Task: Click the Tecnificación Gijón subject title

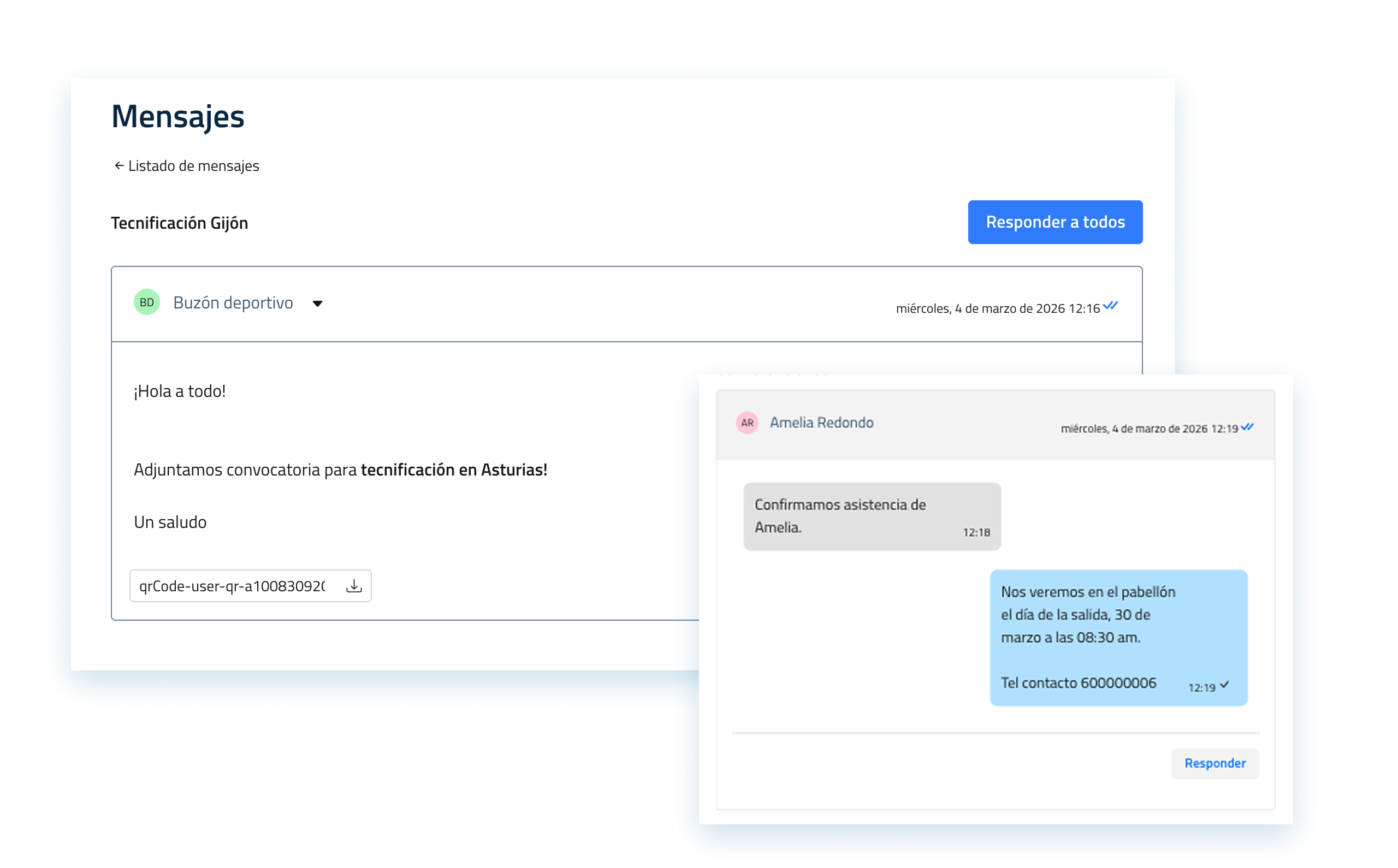Action: pyautogui.click(x=179, y=223)
